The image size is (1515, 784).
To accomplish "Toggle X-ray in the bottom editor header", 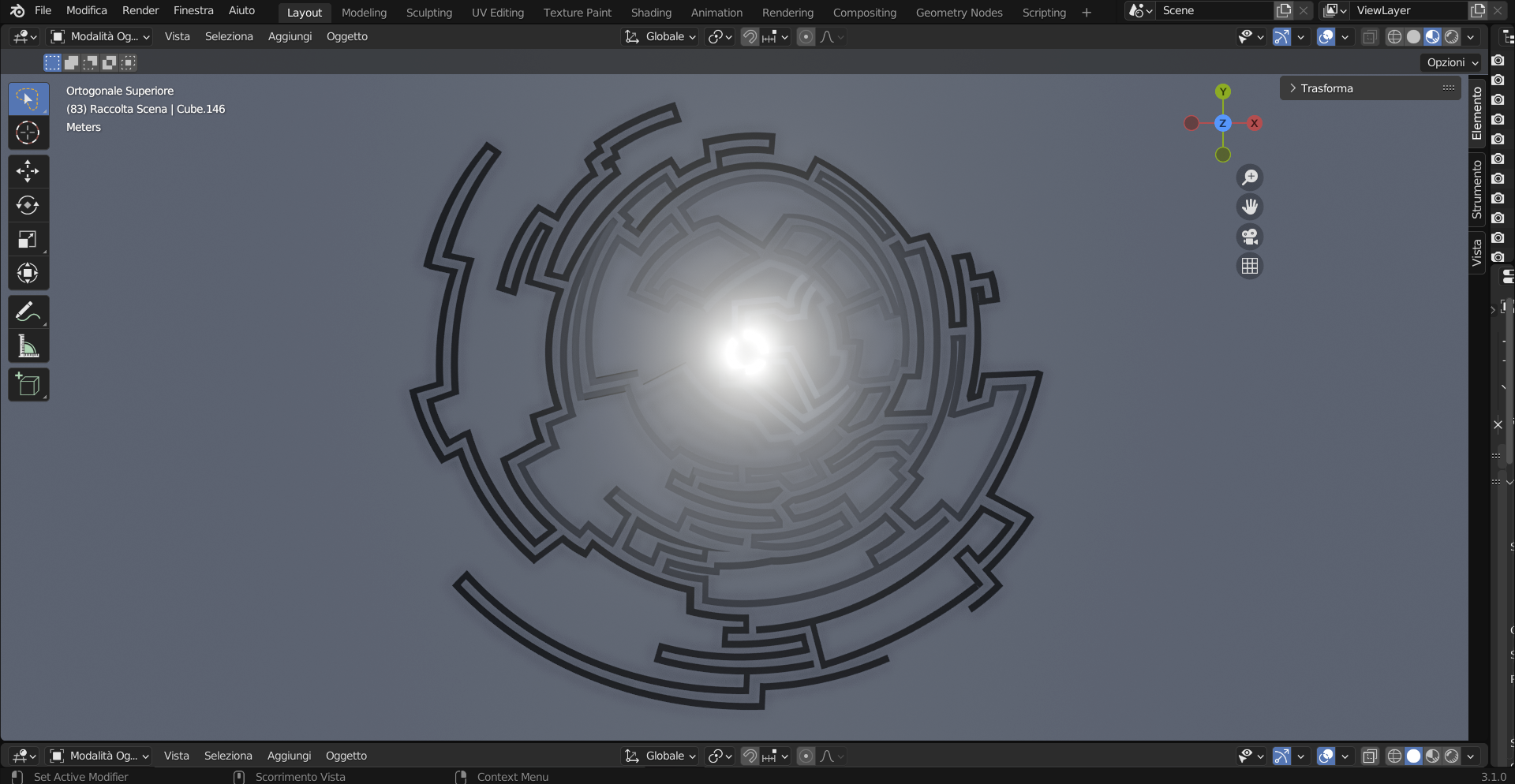I will [1370, 756].
